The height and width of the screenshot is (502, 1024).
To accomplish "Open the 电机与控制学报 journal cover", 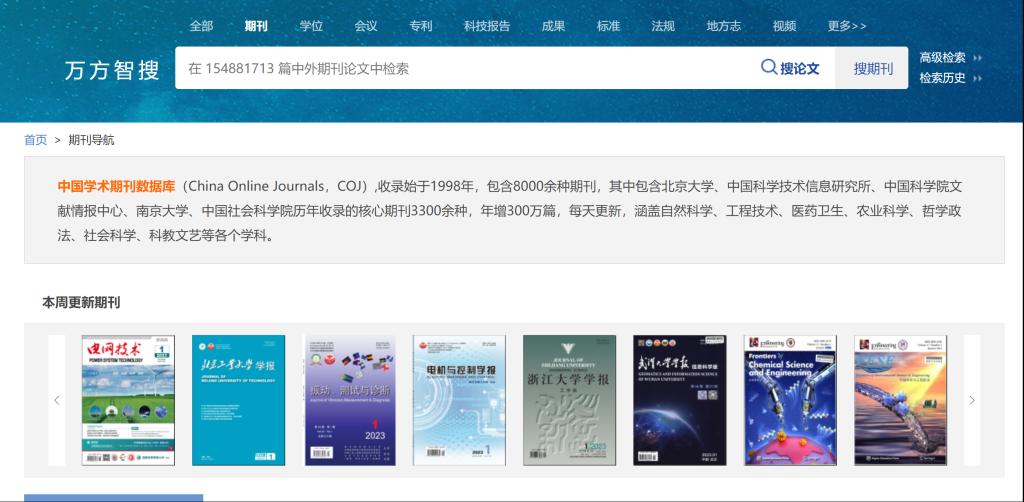I will (x=459, y=400).
